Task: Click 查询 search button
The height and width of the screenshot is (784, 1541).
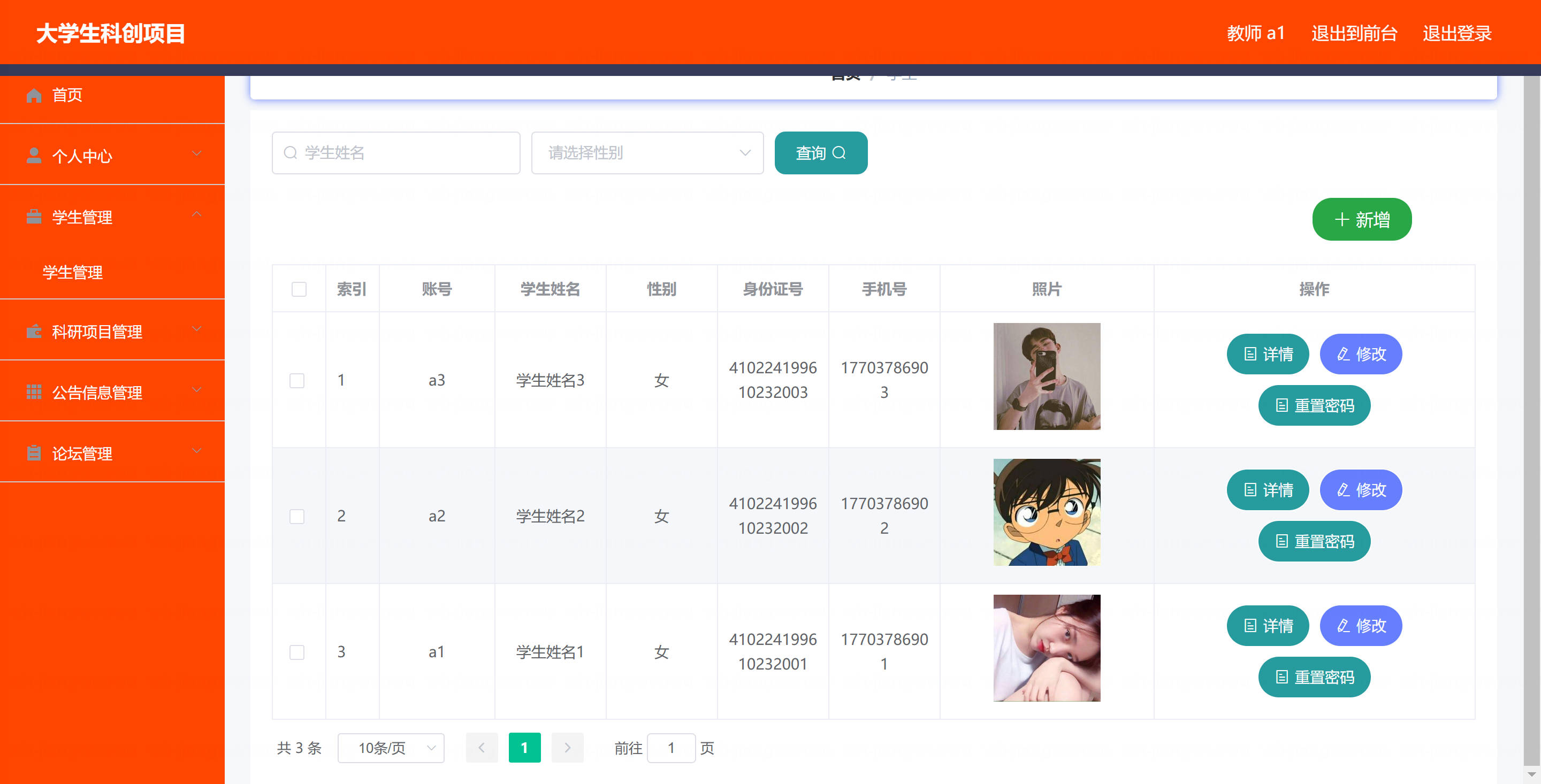Action: click(x=820, y=153)
